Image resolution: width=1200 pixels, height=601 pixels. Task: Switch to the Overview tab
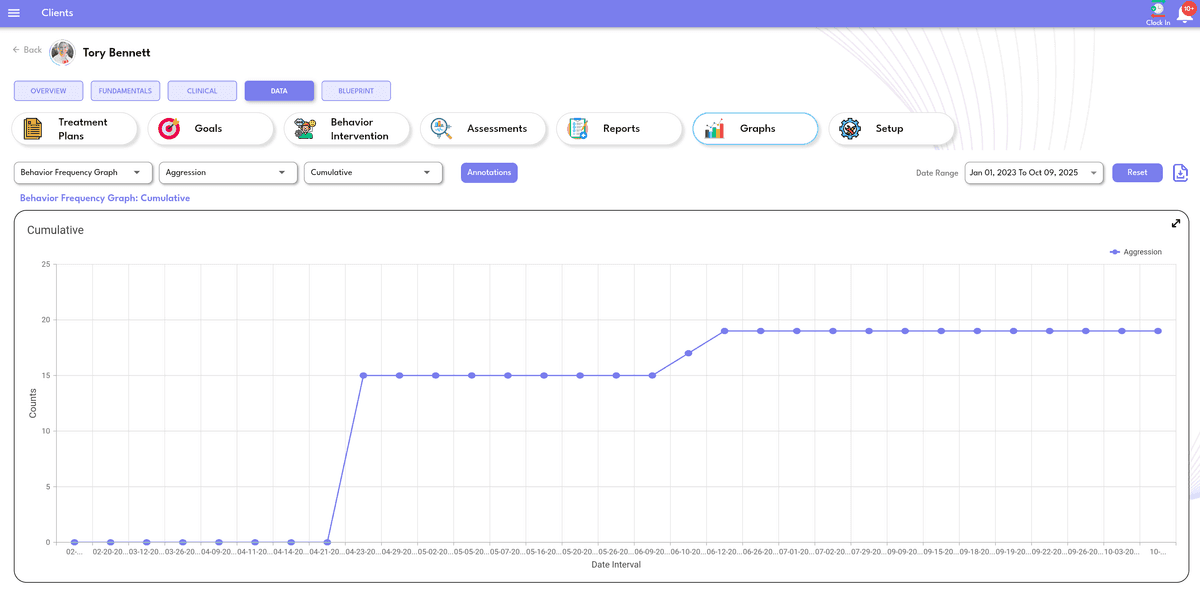tap(48, 91)
